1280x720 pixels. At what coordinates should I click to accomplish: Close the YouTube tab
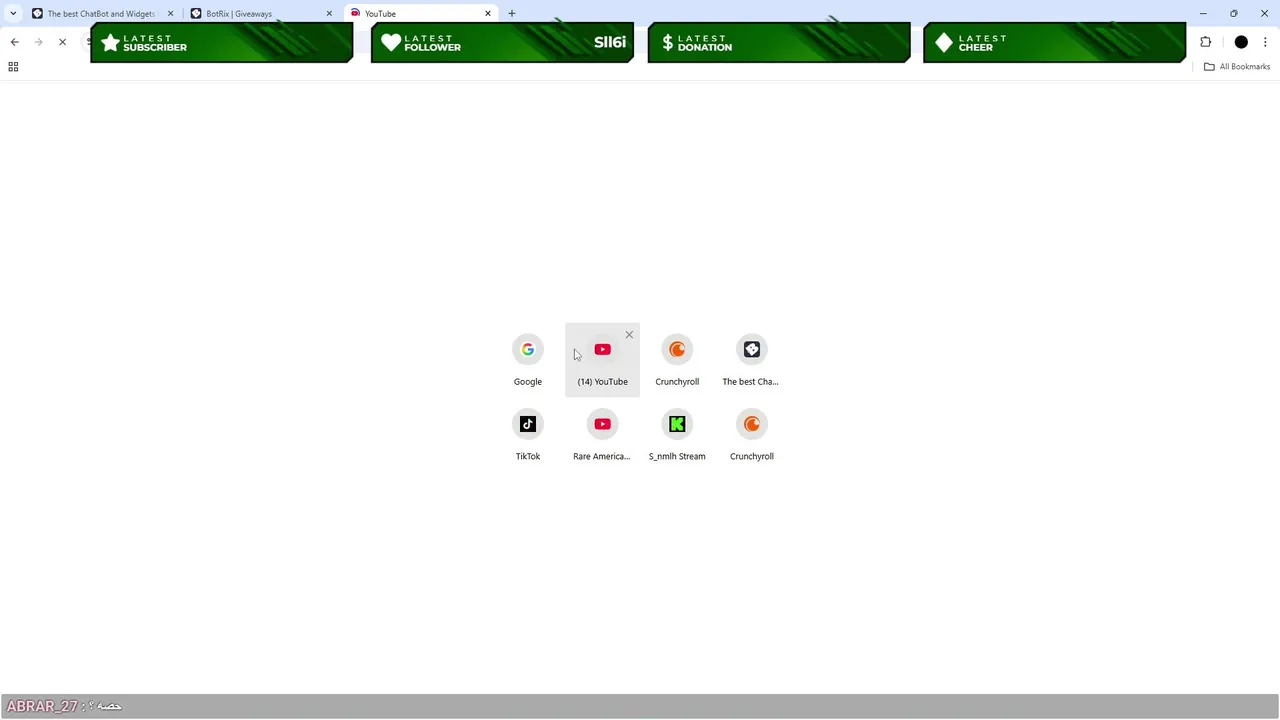(488, 13)
